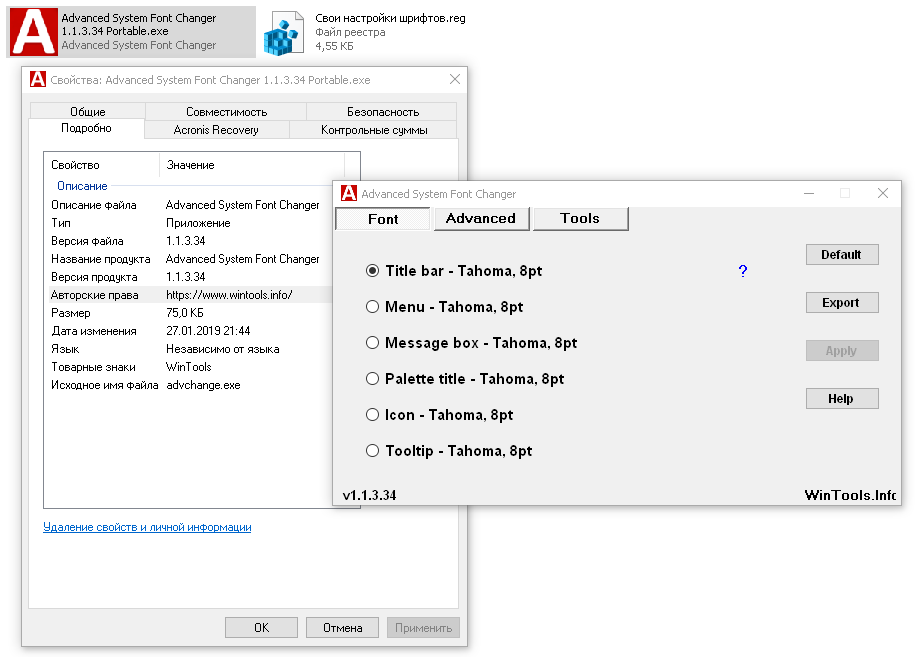Click the https://www.wintools.info/ value
This screenshot has width=916, height=657.
229,295
